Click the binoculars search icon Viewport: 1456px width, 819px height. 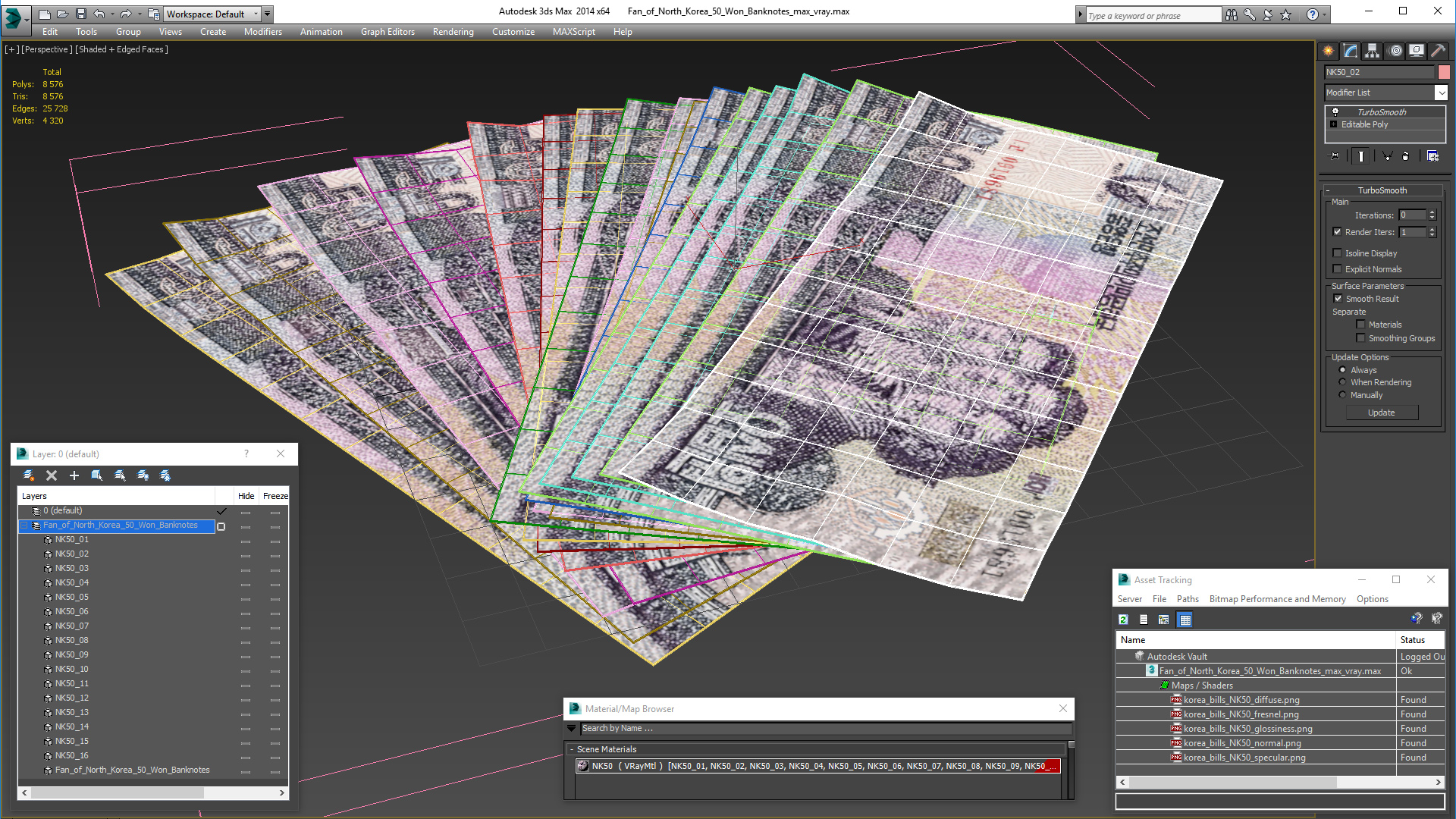click(1231, 14)
